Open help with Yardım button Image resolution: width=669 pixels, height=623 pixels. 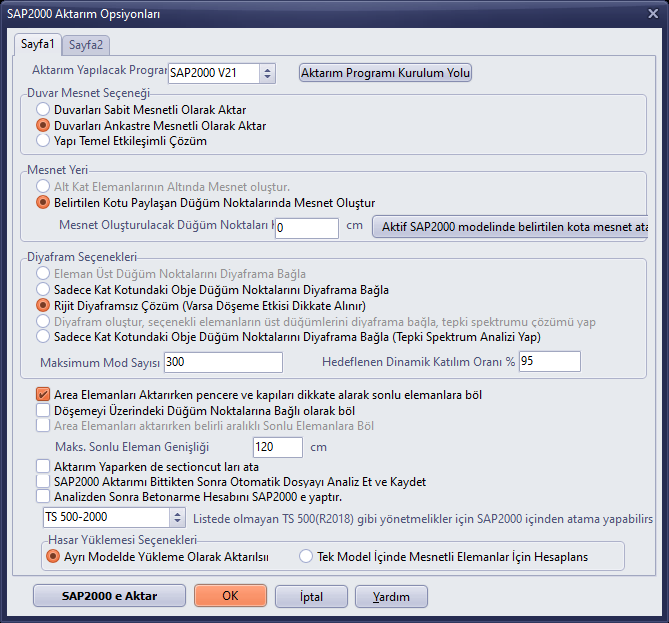tap(391, 596)
